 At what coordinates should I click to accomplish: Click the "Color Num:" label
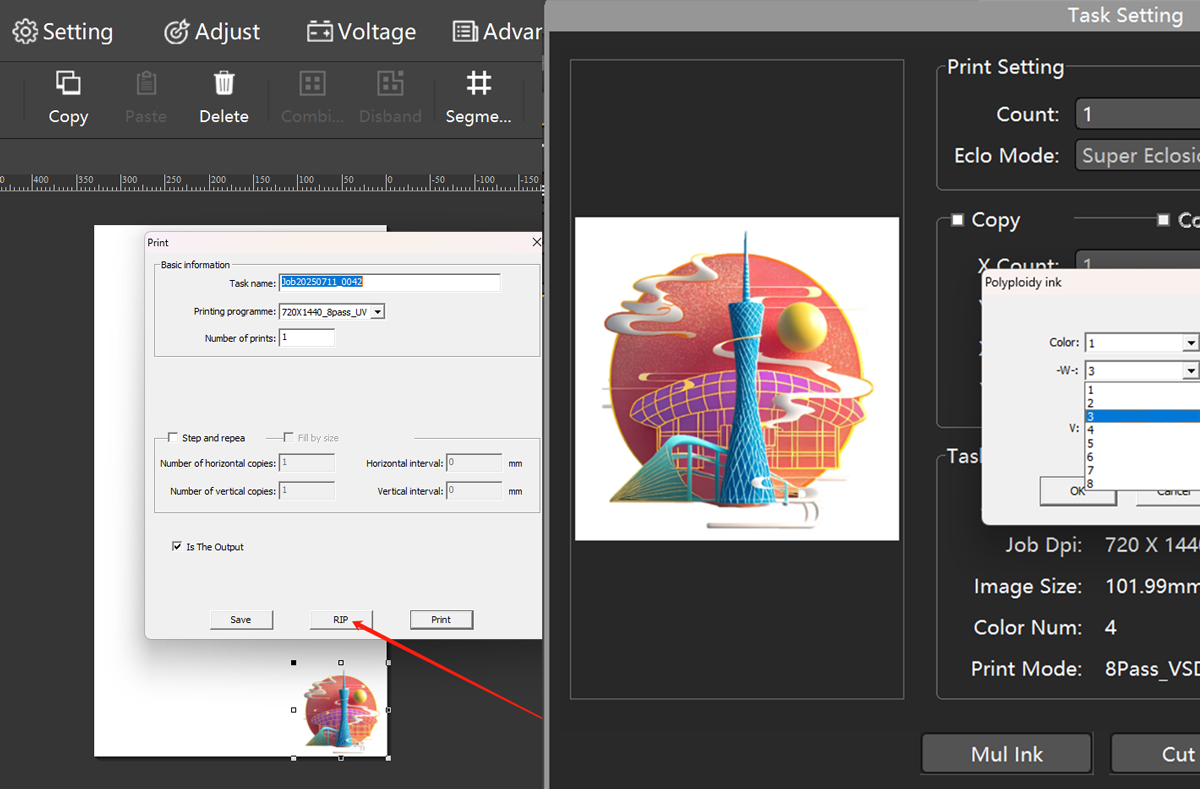pyautogui.click(x=1028, y=627)
